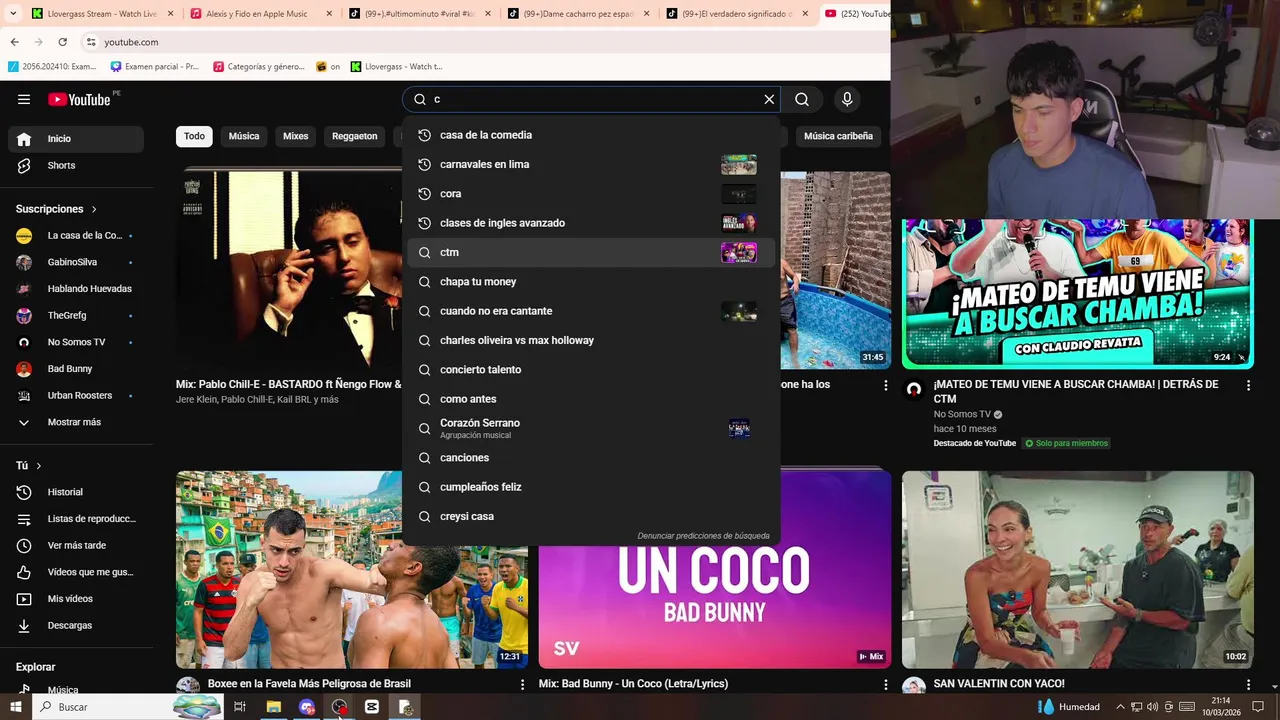1280x720 pixels.
Task: Expand the Suscripciones section chevron
Action: point(94,209)
